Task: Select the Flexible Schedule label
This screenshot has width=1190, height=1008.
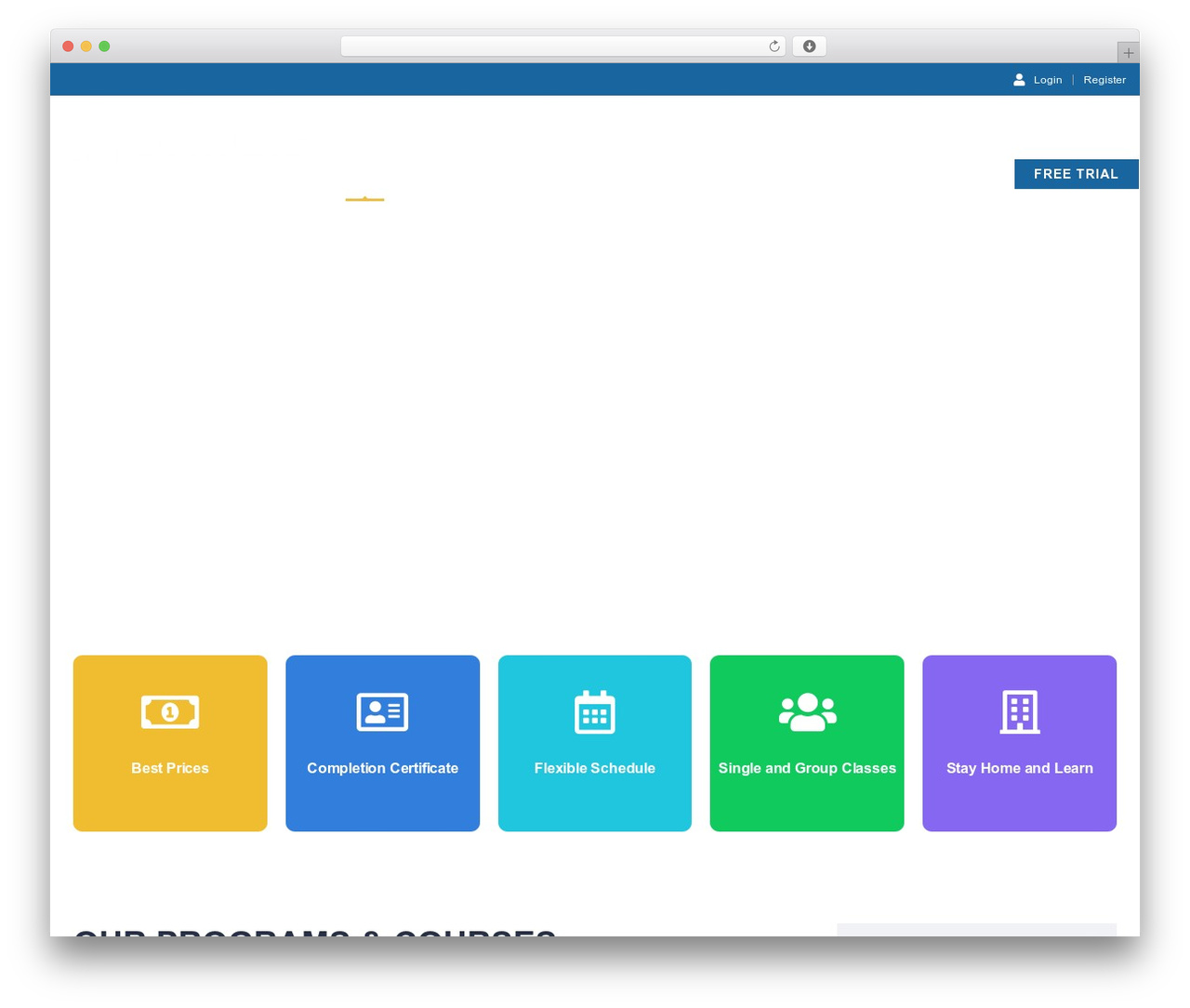Action: [x=595, y=768]
